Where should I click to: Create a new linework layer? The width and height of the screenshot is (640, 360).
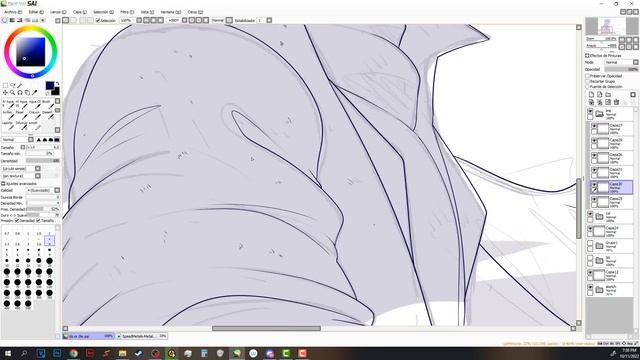pyautogui.click(x=600, y=95)
